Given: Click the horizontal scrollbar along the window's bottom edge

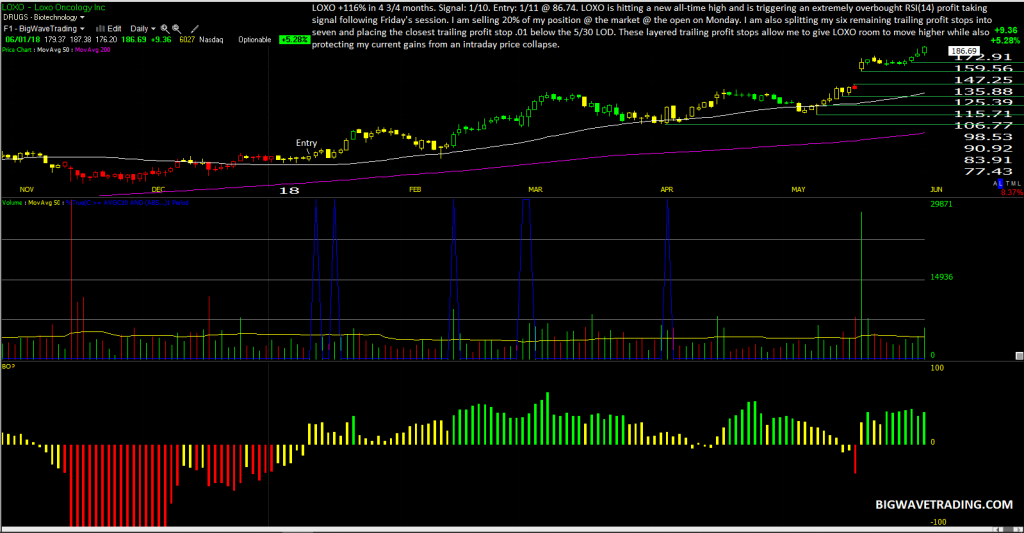Looking at the screenshot, I should tap(512, 529).
